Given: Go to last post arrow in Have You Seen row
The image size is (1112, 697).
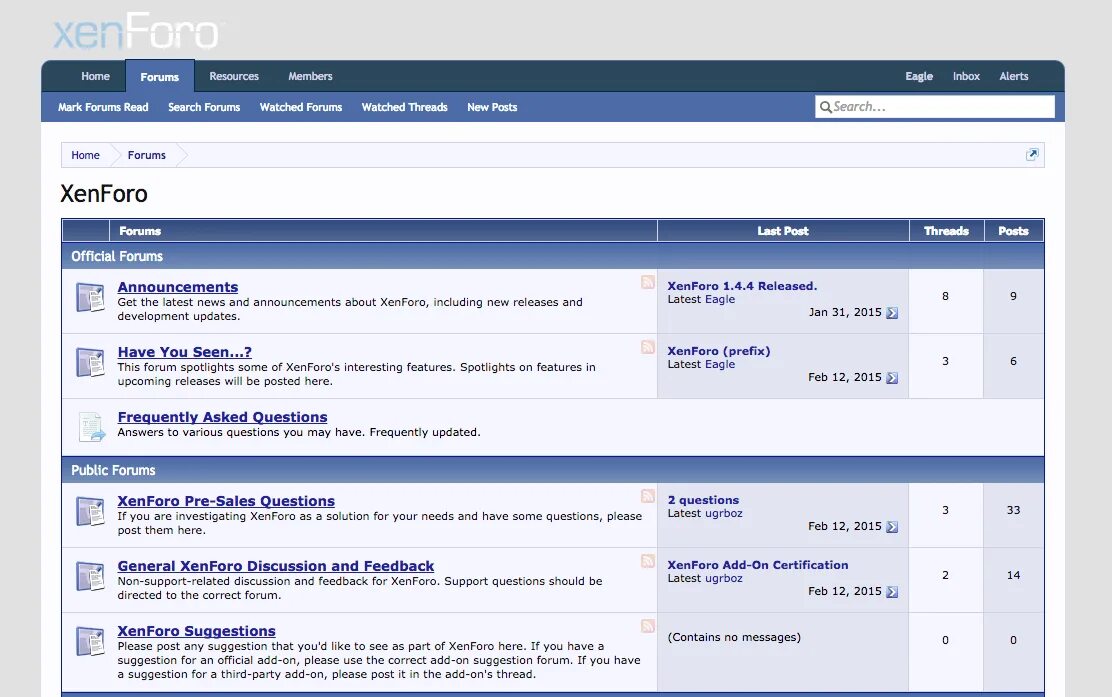Looking at the screenshot, I should click(x=892, y=378).
